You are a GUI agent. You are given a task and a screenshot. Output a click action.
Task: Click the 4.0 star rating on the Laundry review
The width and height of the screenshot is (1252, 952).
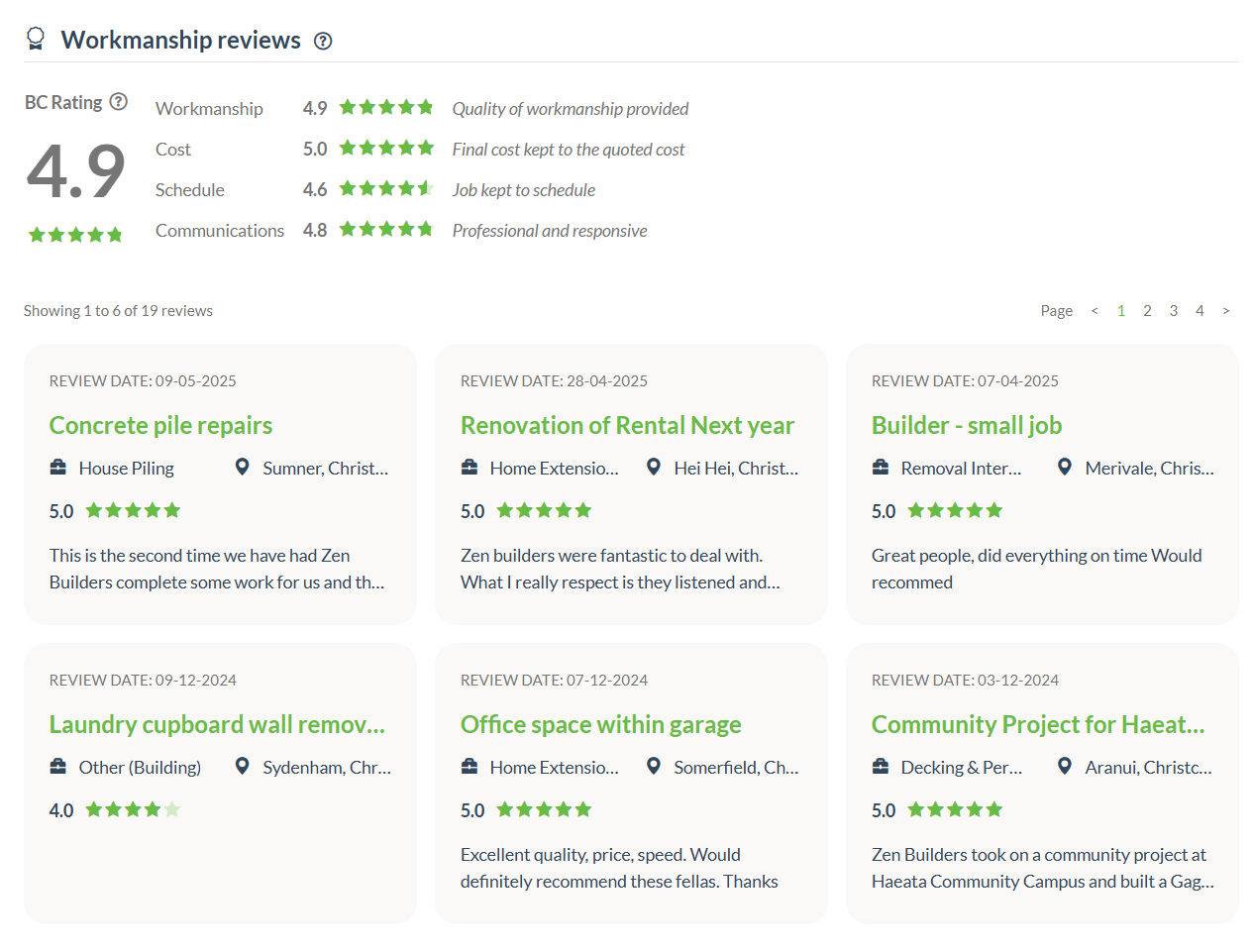click(x=132, y=810)
